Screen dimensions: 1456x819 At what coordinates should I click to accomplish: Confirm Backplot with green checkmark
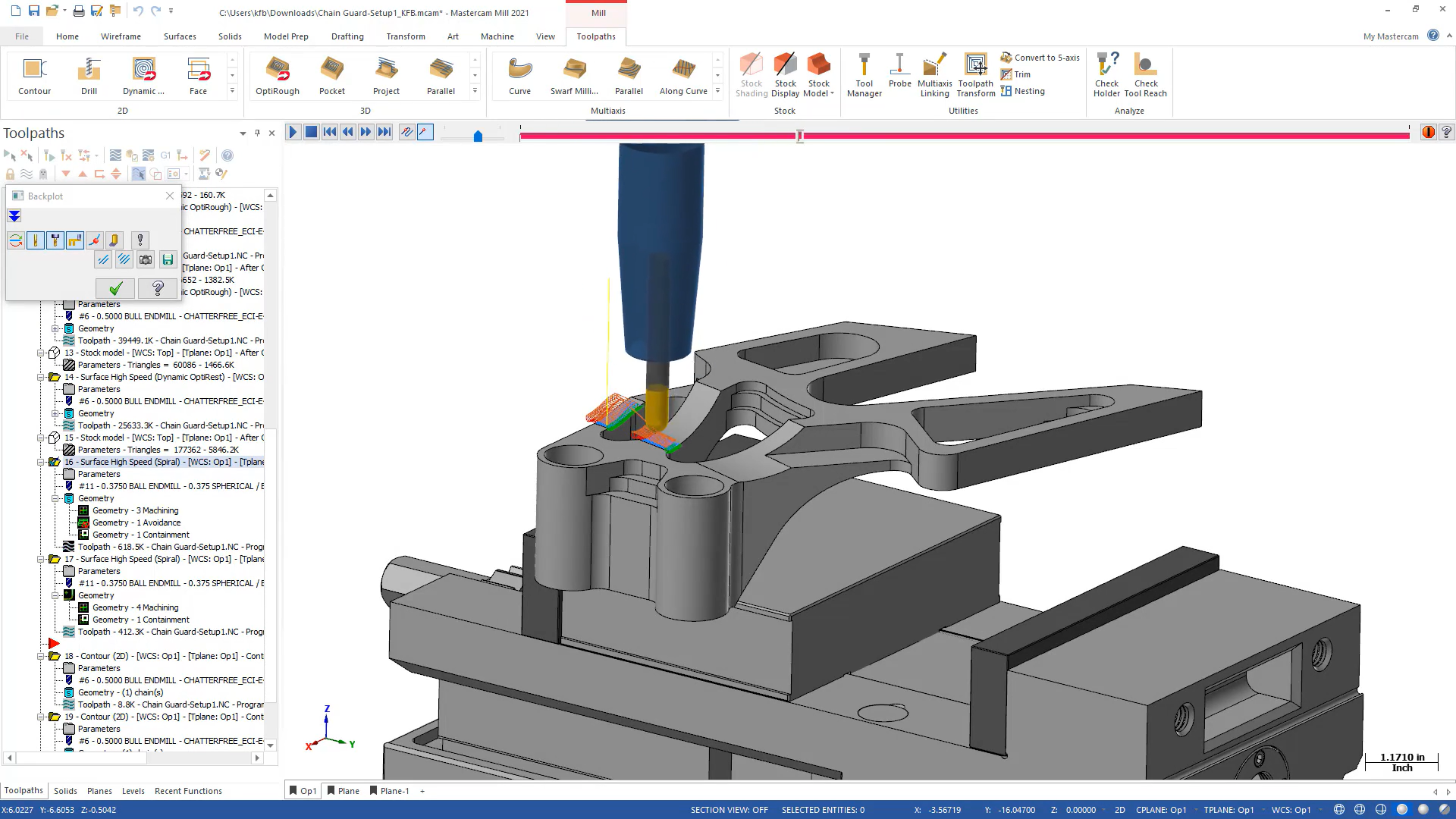tap(115, 288)
